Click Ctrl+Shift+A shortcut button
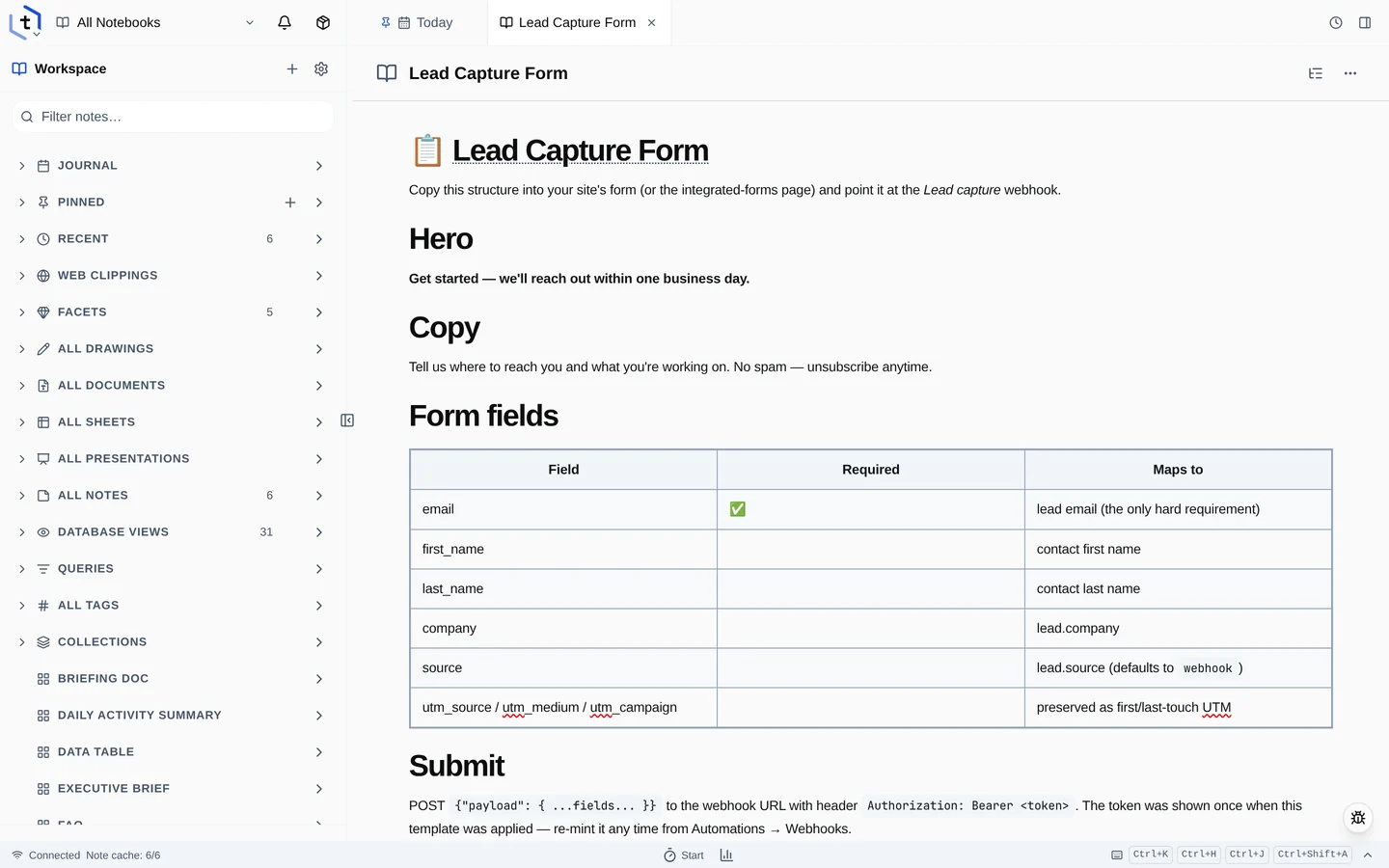Screen dimensions: 1389x868 (1313, 854)
